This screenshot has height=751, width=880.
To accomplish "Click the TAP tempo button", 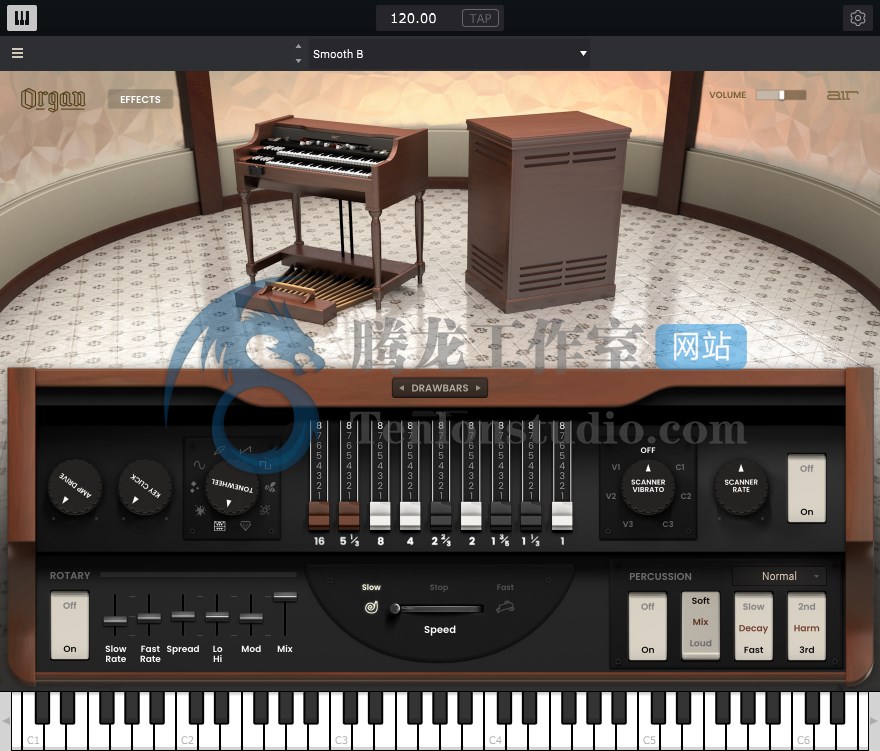I will pos(480,19).
